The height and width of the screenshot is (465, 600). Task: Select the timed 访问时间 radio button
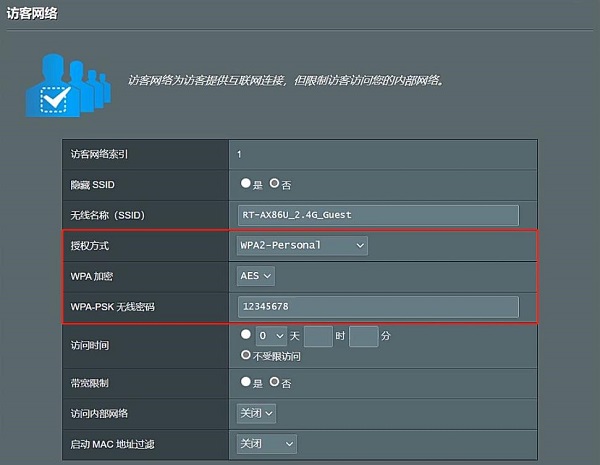pyautogui.click(x=246, y=335)
